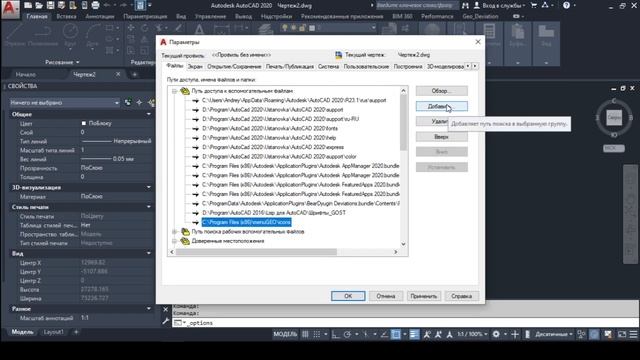Expand the working support file search path node
640x360 pixels.
pyautogui.click(x=175, y=231)
